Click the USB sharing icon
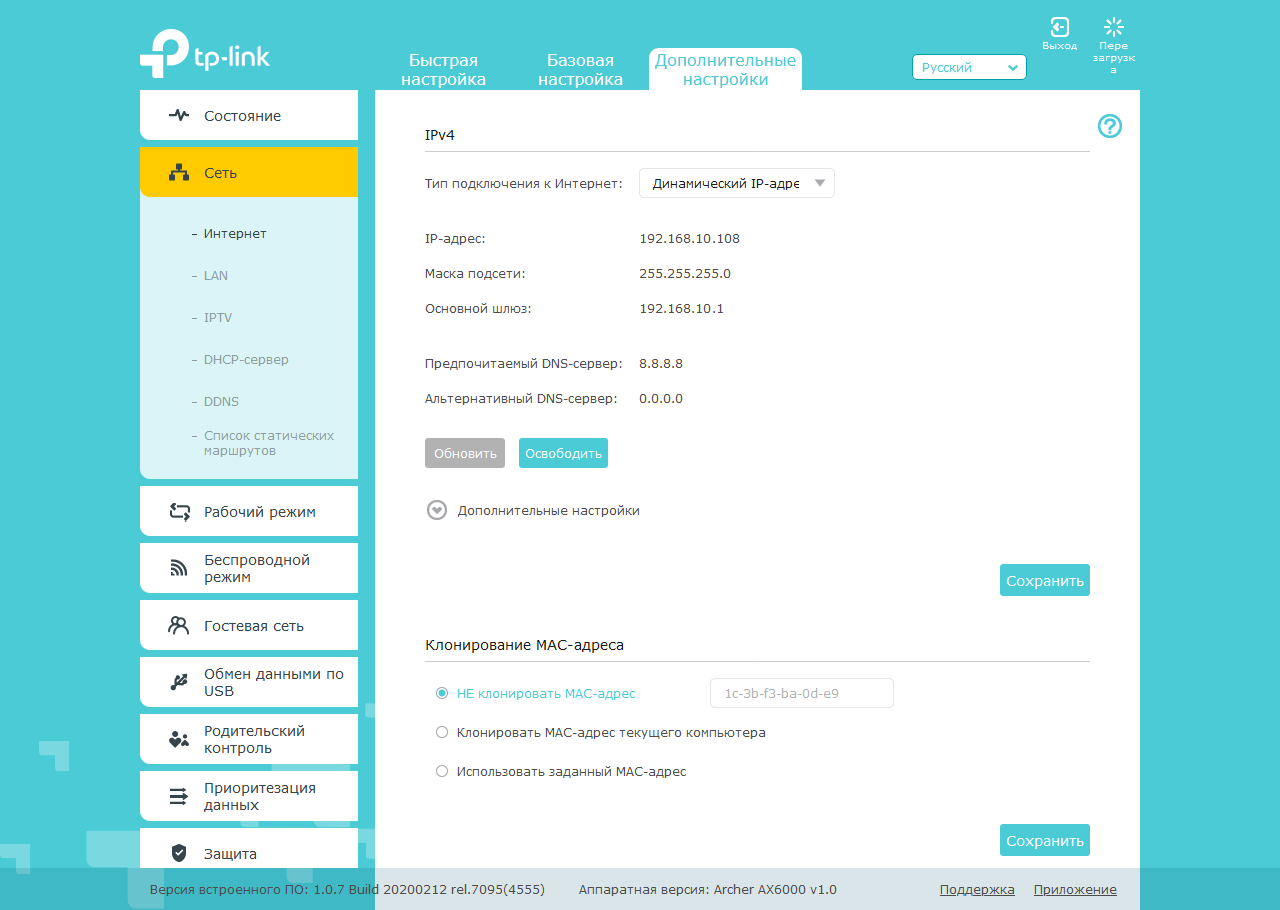Image resolution: width=1280 pixels, height=910 pixels. [179, 683]
